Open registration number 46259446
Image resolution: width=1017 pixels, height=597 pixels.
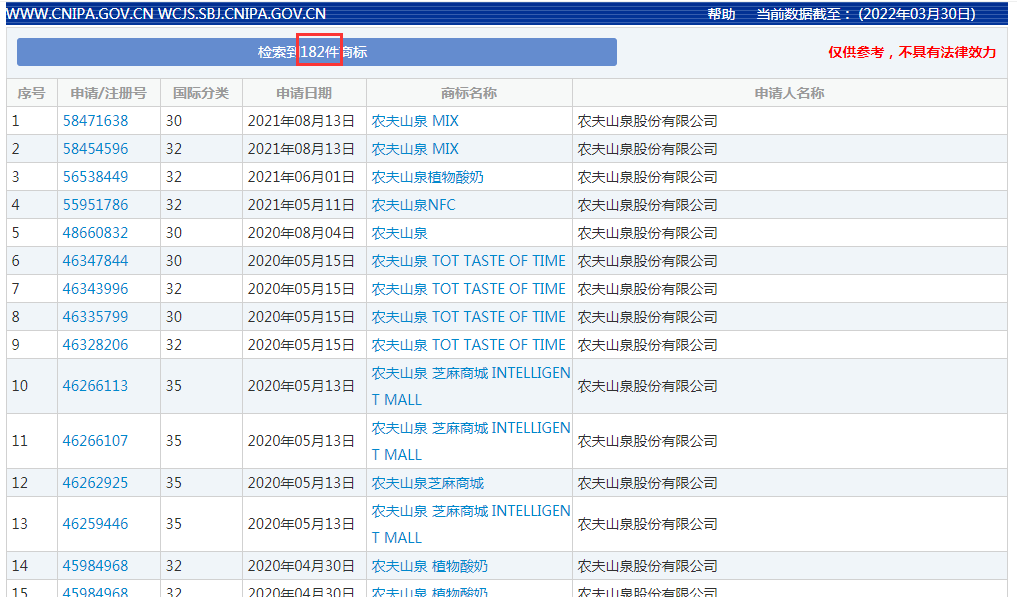(x=95, y=523)
